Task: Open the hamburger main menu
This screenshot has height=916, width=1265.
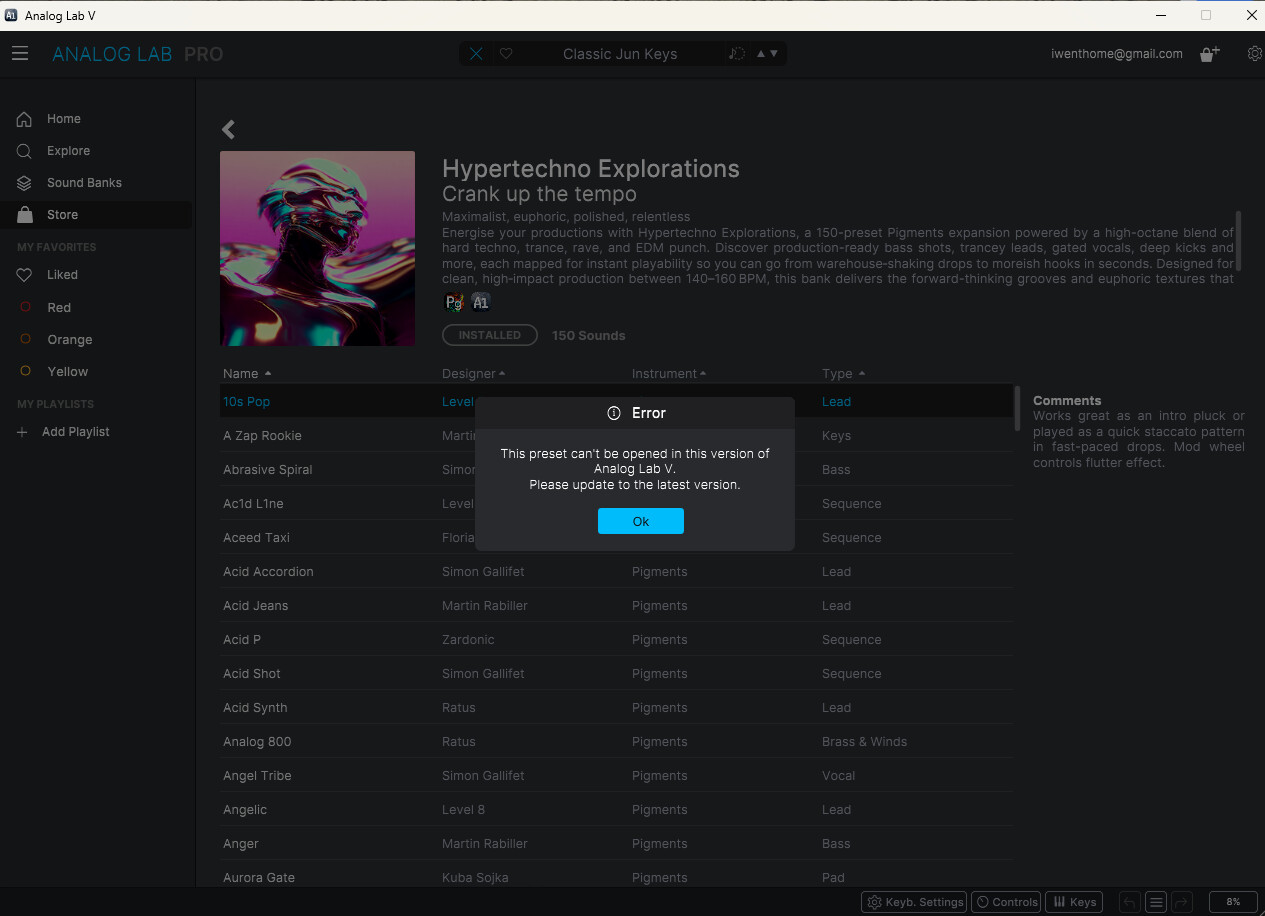Action: pos(20,54)
